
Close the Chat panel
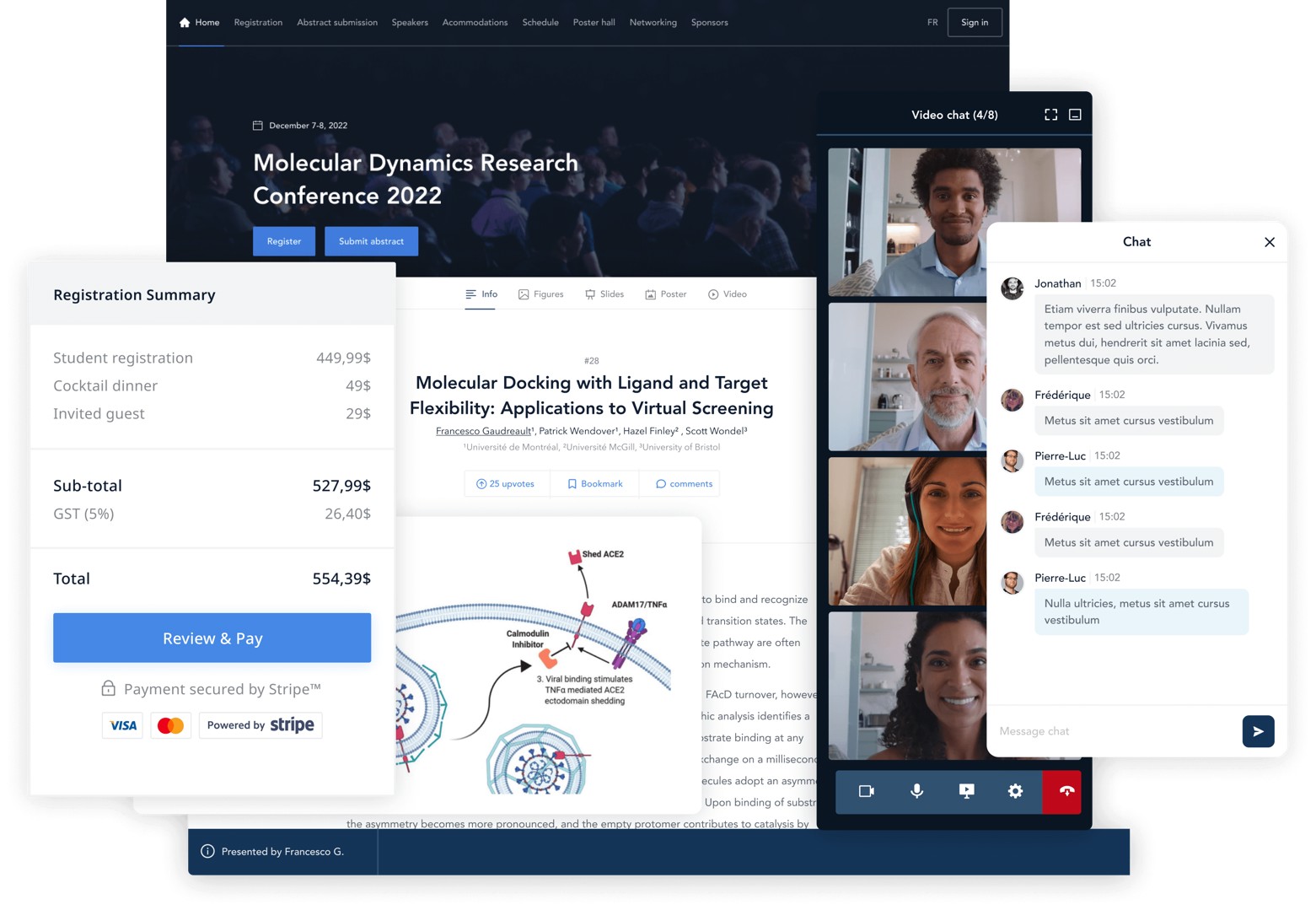click(x=1269, y=242)
